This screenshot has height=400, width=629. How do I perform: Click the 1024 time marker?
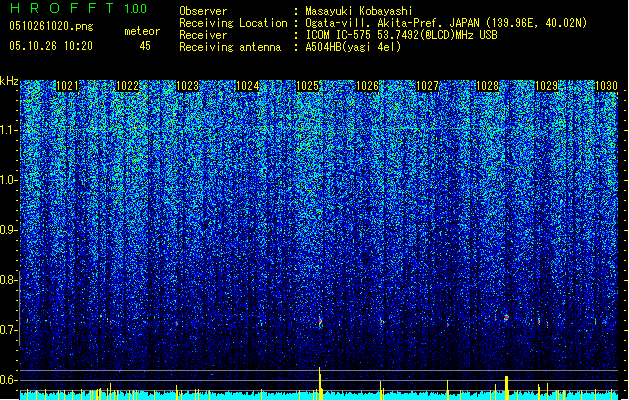(248, 86)
